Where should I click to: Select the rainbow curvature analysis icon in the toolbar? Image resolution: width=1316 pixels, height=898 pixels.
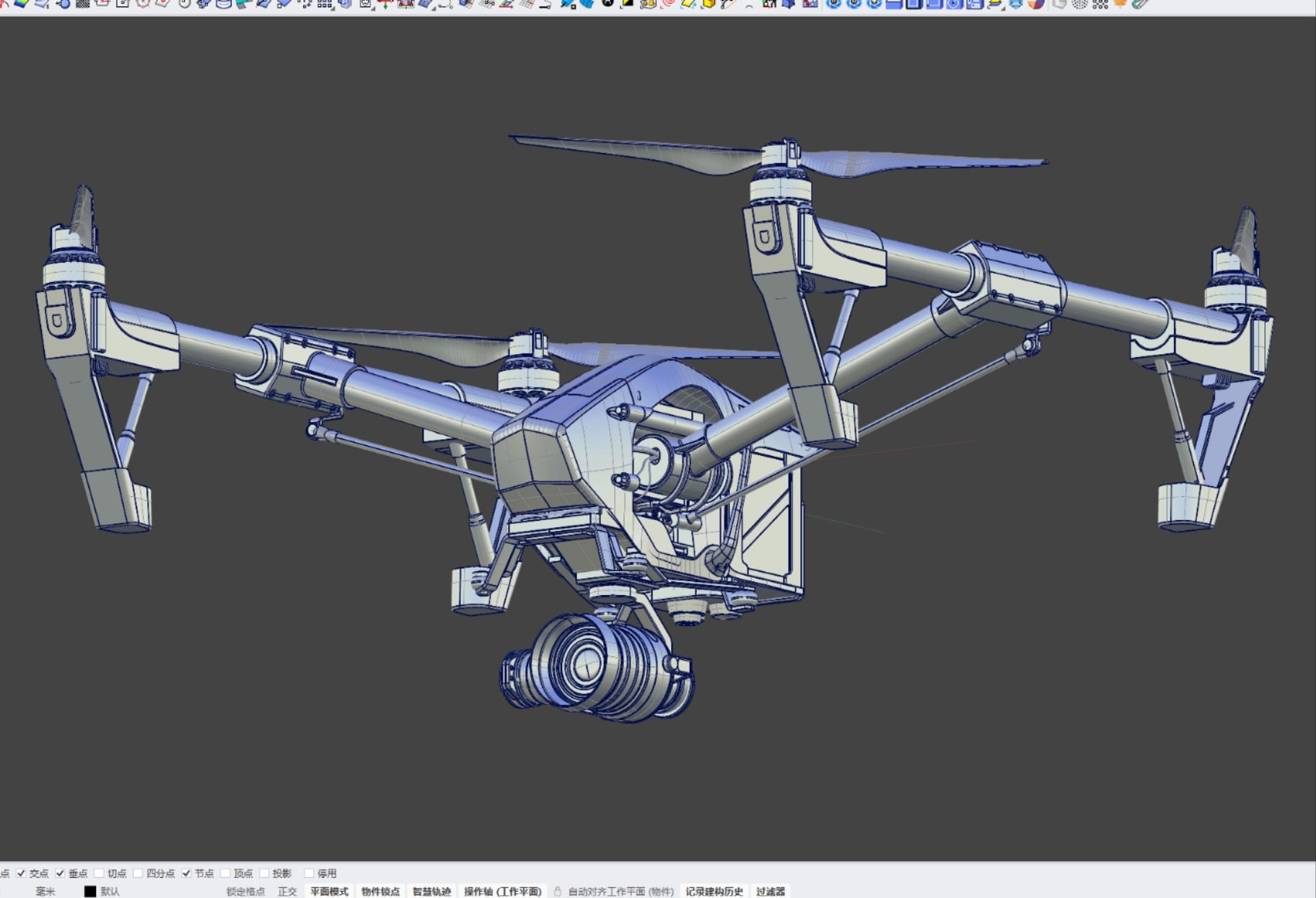[x=22, y=6]
